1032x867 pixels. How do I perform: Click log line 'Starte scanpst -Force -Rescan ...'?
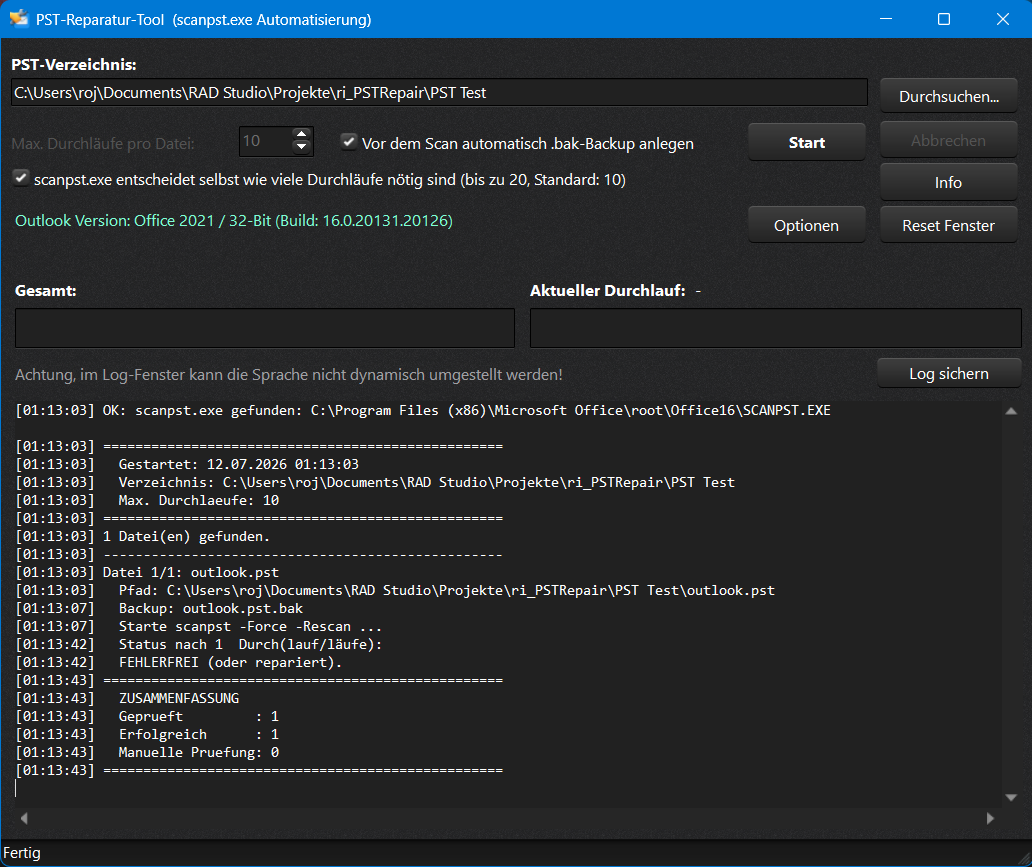click(250, 626)
